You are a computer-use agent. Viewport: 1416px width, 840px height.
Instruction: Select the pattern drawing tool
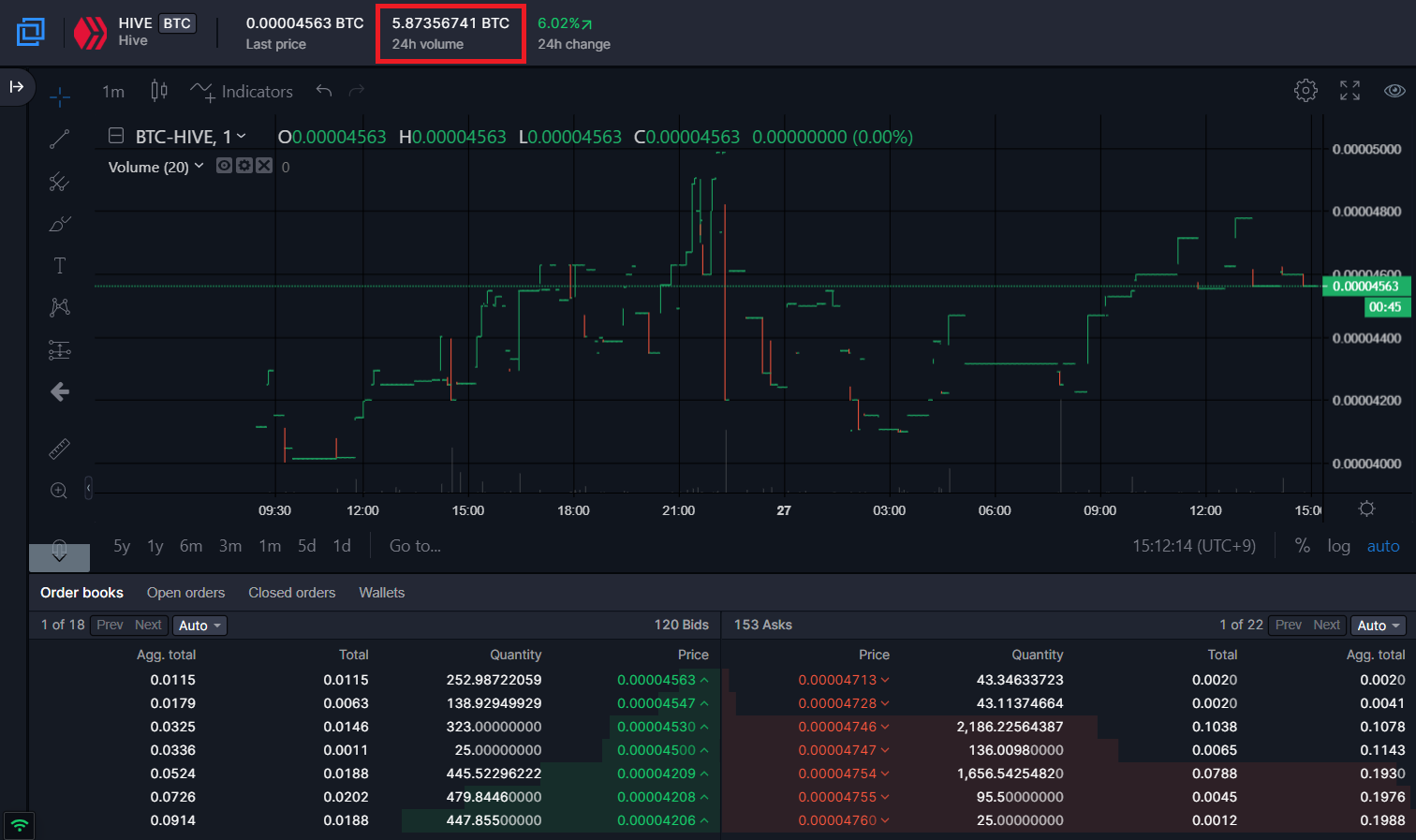[x=60, y=307]
